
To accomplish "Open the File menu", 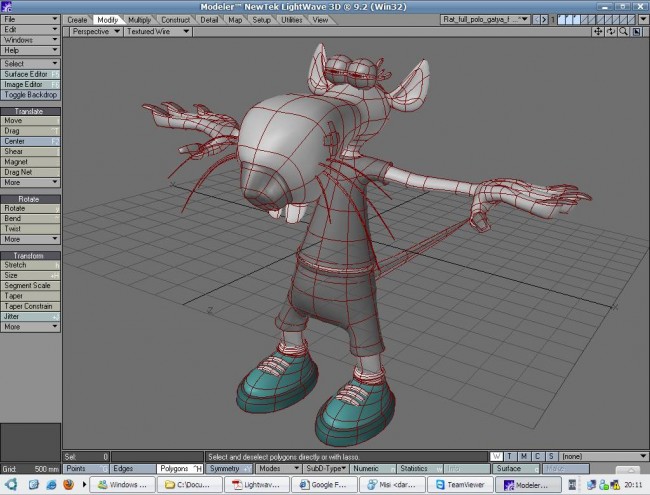I will pos(30,18).
